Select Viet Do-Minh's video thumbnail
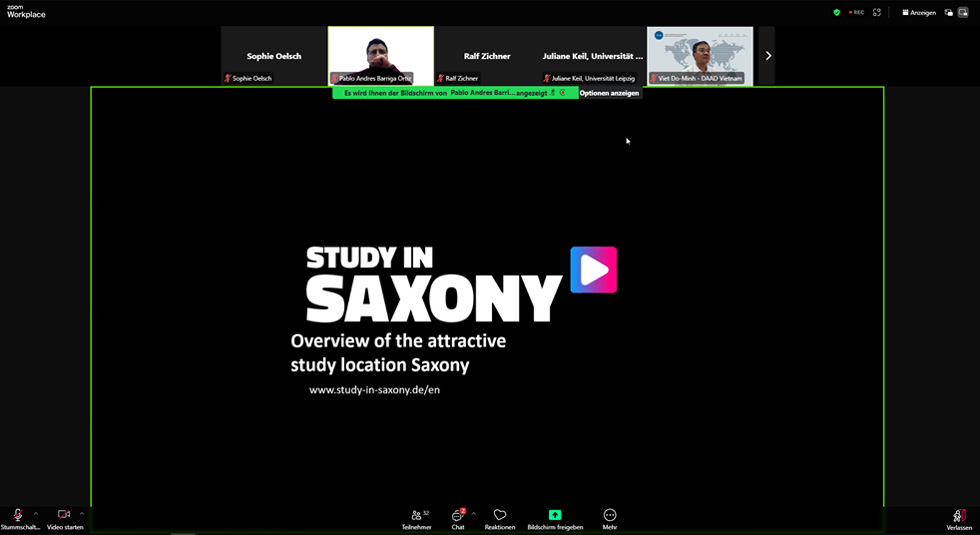 [x=700, y=55]
